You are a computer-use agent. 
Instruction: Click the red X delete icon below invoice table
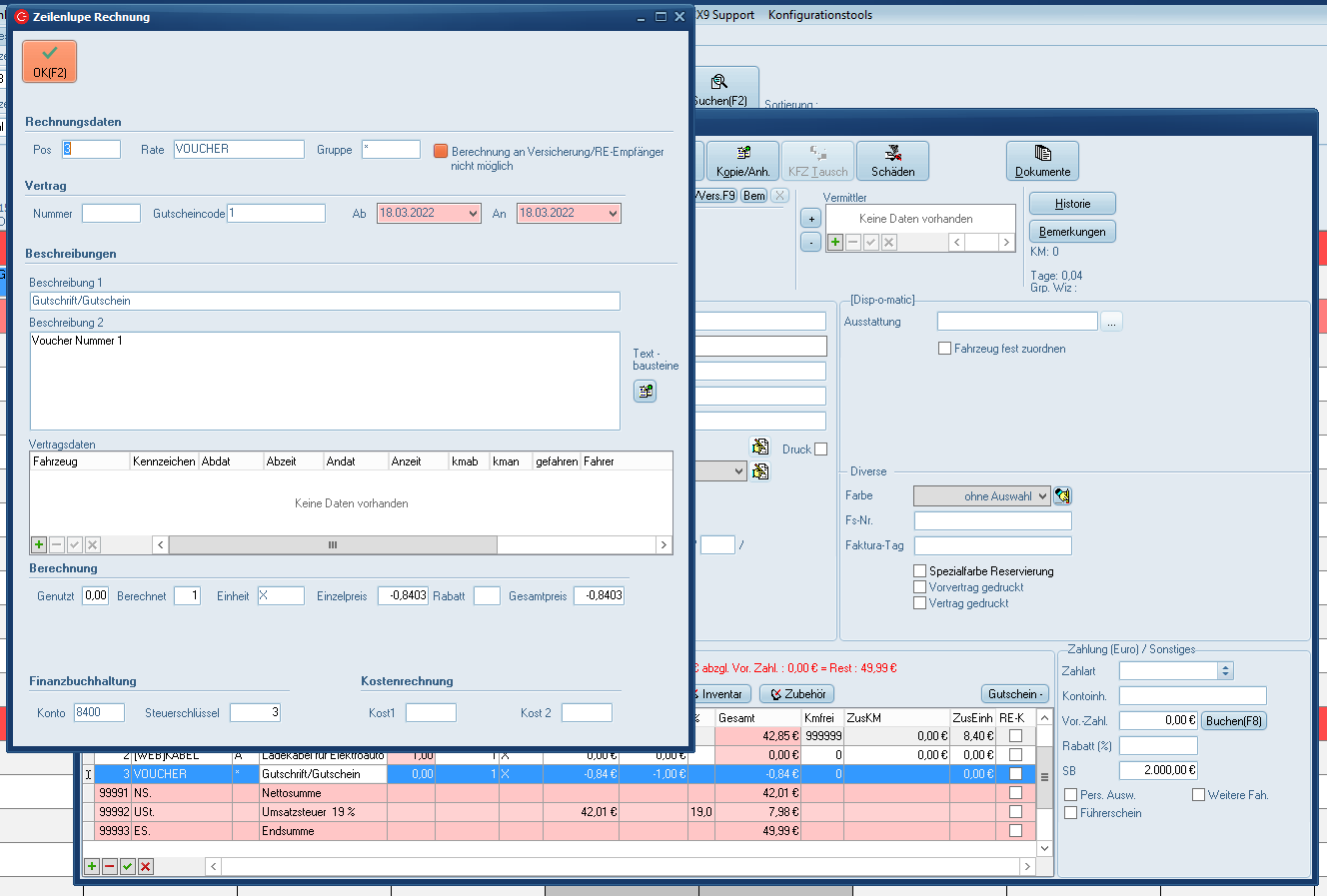146,866
